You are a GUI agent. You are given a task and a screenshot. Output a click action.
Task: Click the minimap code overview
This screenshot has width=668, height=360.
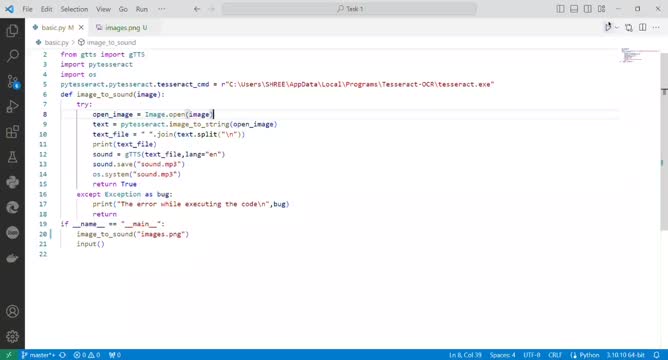pyautogui.click(x=638, y=55)
